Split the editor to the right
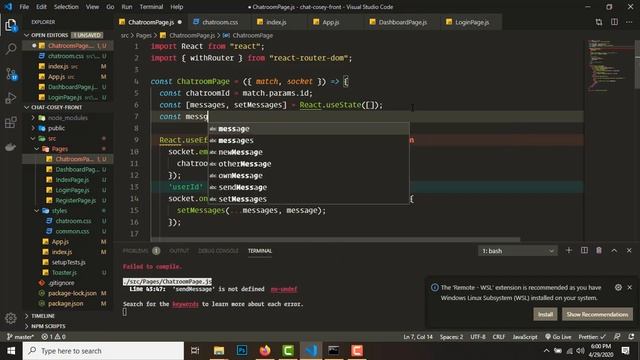Image resolution: width=640 pixels, height=360 pixels. tap(614, 22)
